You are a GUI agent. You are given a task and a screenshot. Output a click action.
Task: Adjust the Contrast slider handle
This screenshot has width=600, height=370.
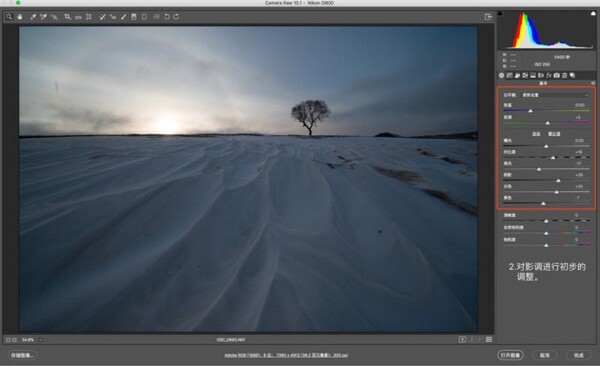(x=553, y=158)
